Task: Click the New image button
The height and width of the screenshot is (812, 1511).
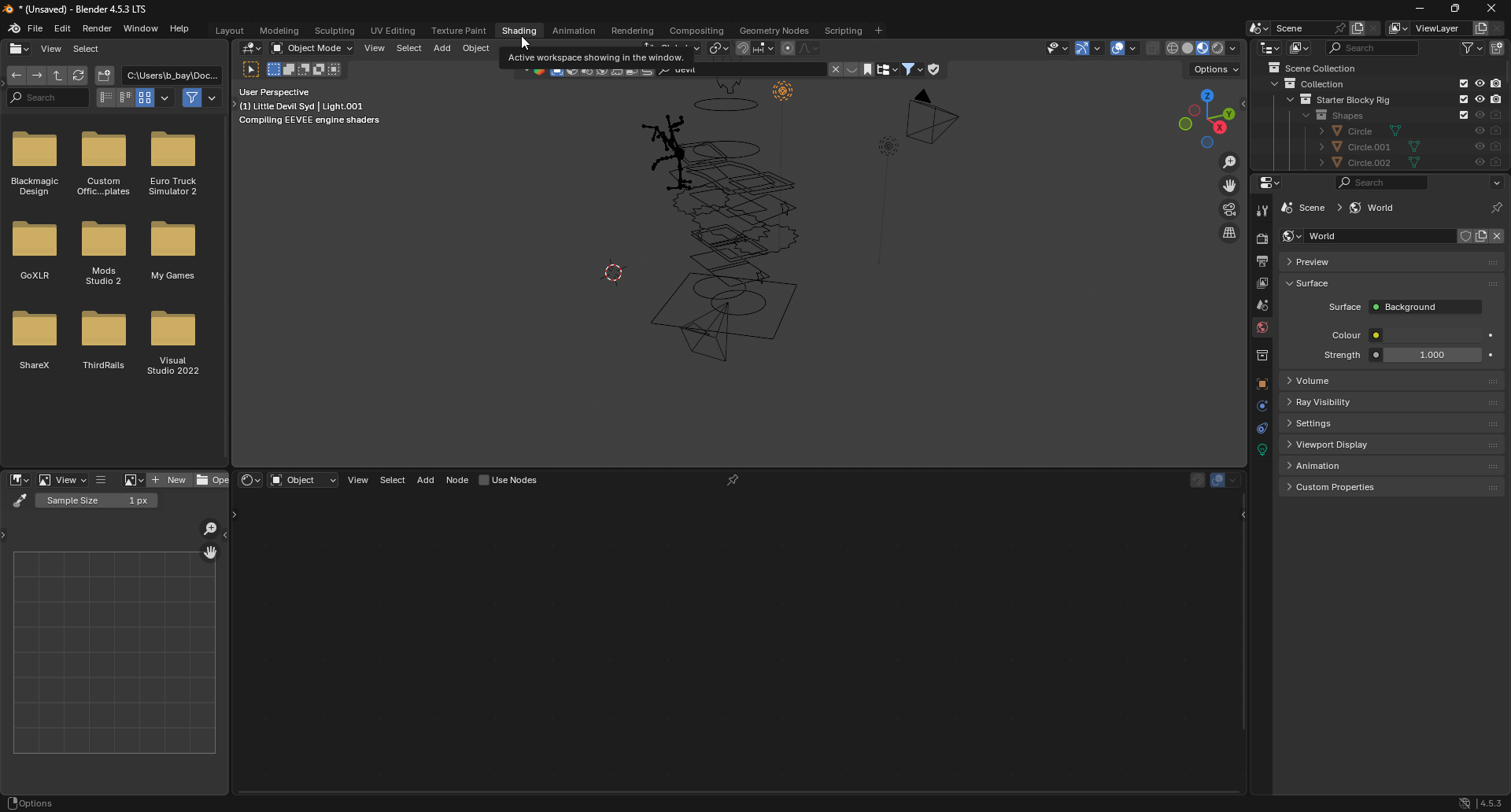Action: click(169, 480)
